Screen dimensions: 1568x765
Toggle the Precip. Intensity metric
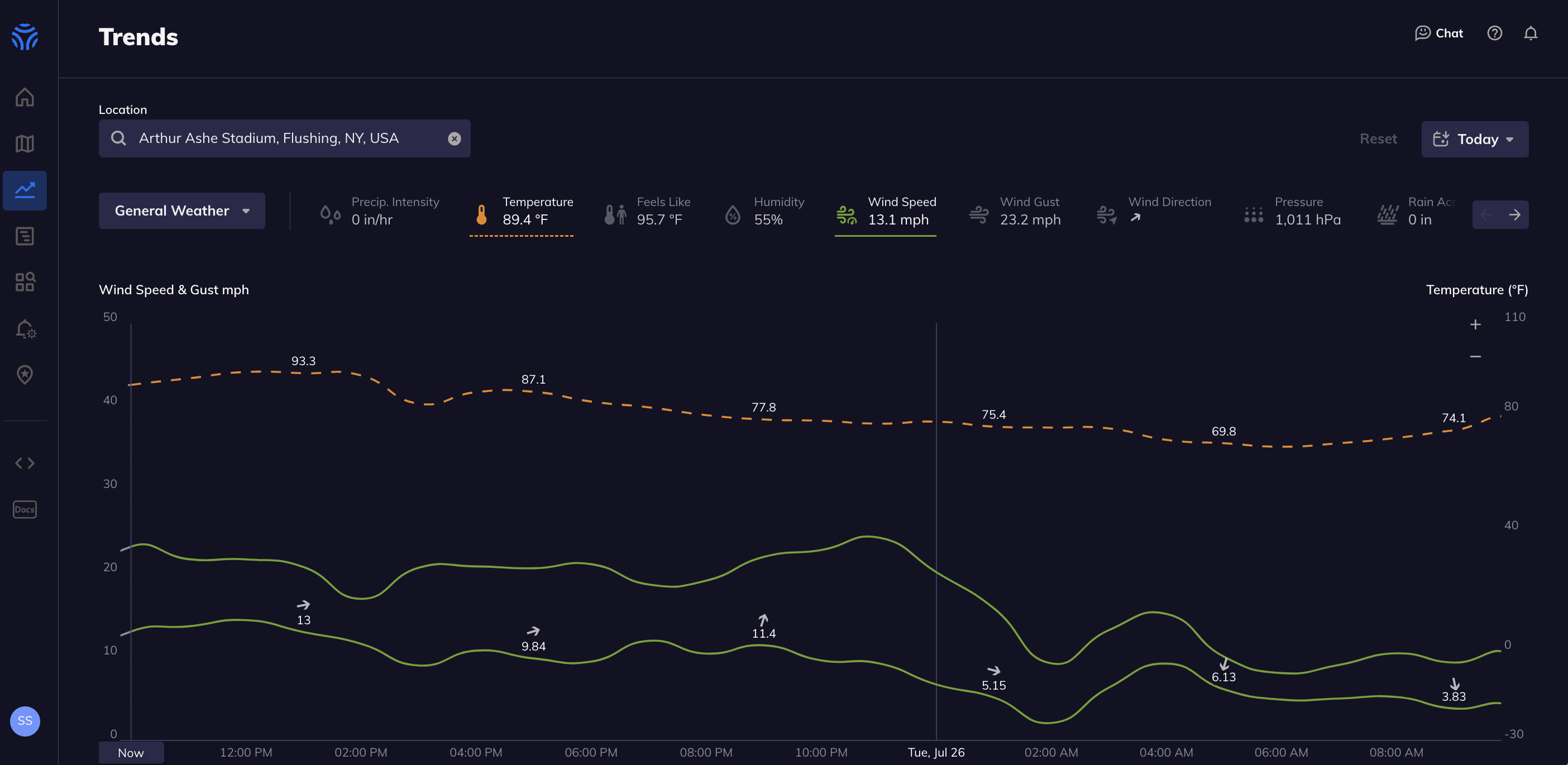[x=380, y=211]
